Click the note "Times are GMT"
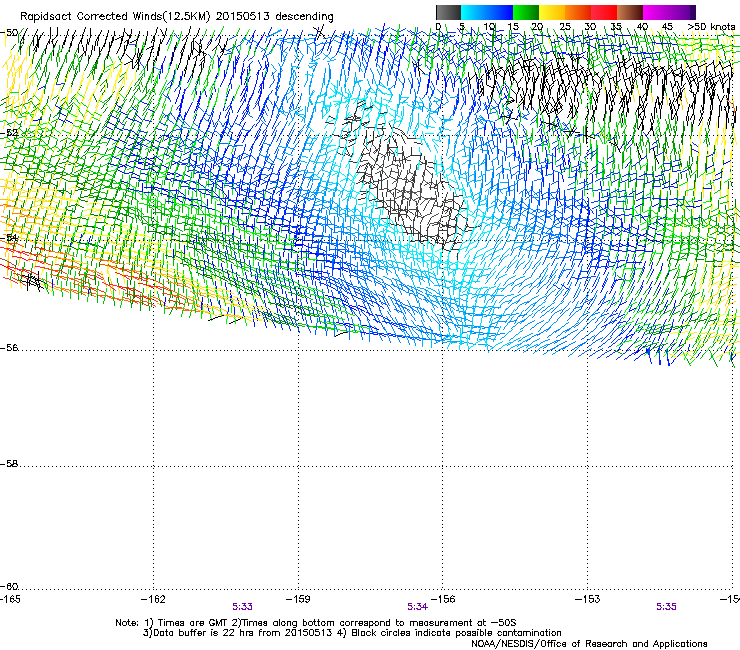740x650 pixels. pyautogui.click(x=191, y=623)
